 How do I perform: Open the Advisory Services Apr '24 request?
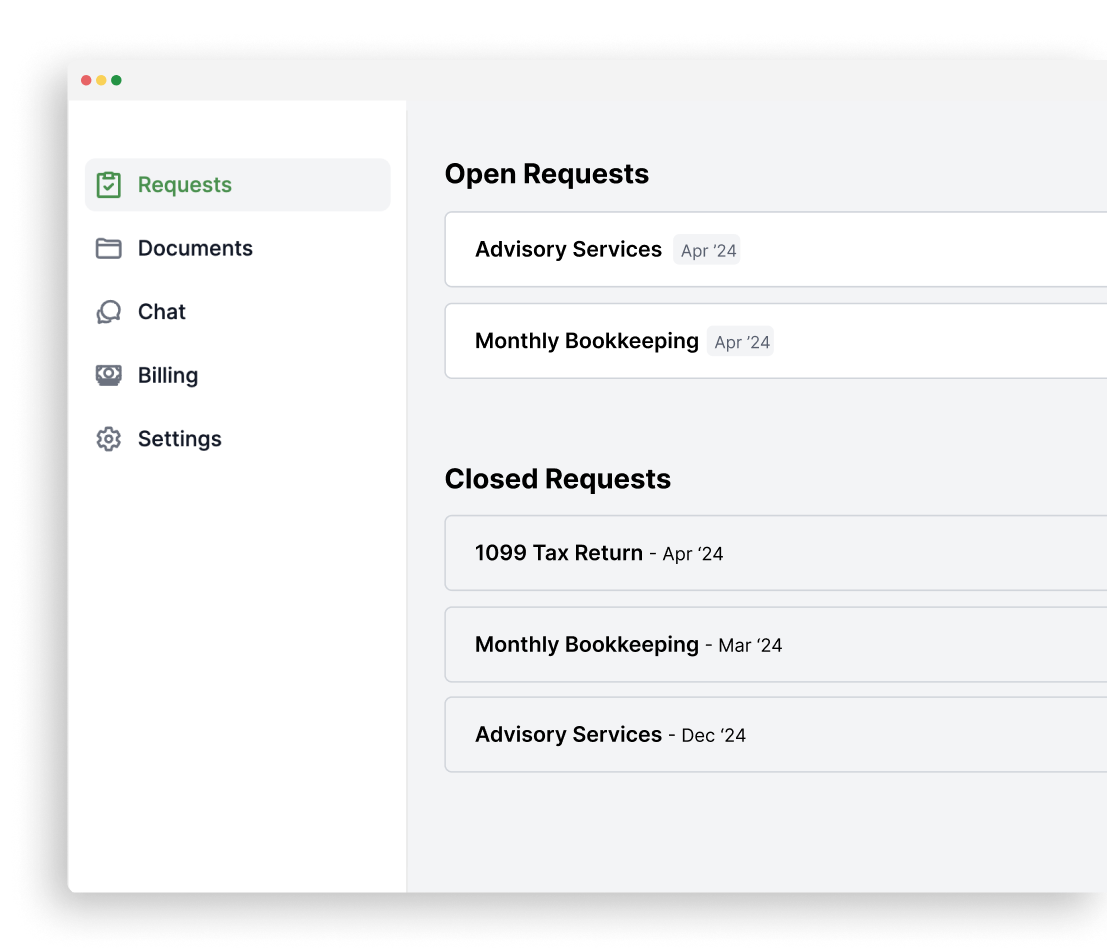pos(776,249)
